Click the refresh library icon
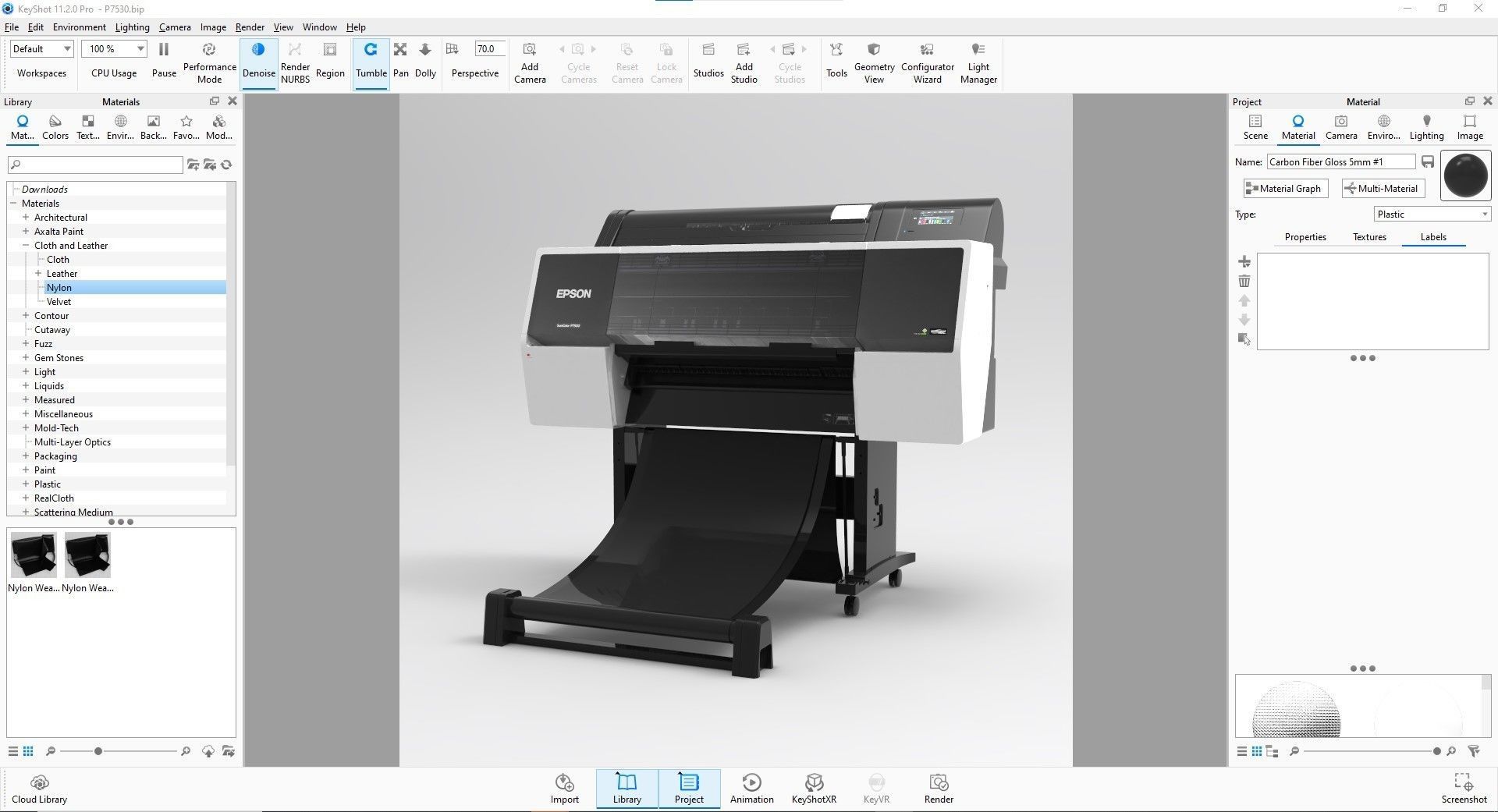The height and width of the screenshot is (812, 1498). 226,165
